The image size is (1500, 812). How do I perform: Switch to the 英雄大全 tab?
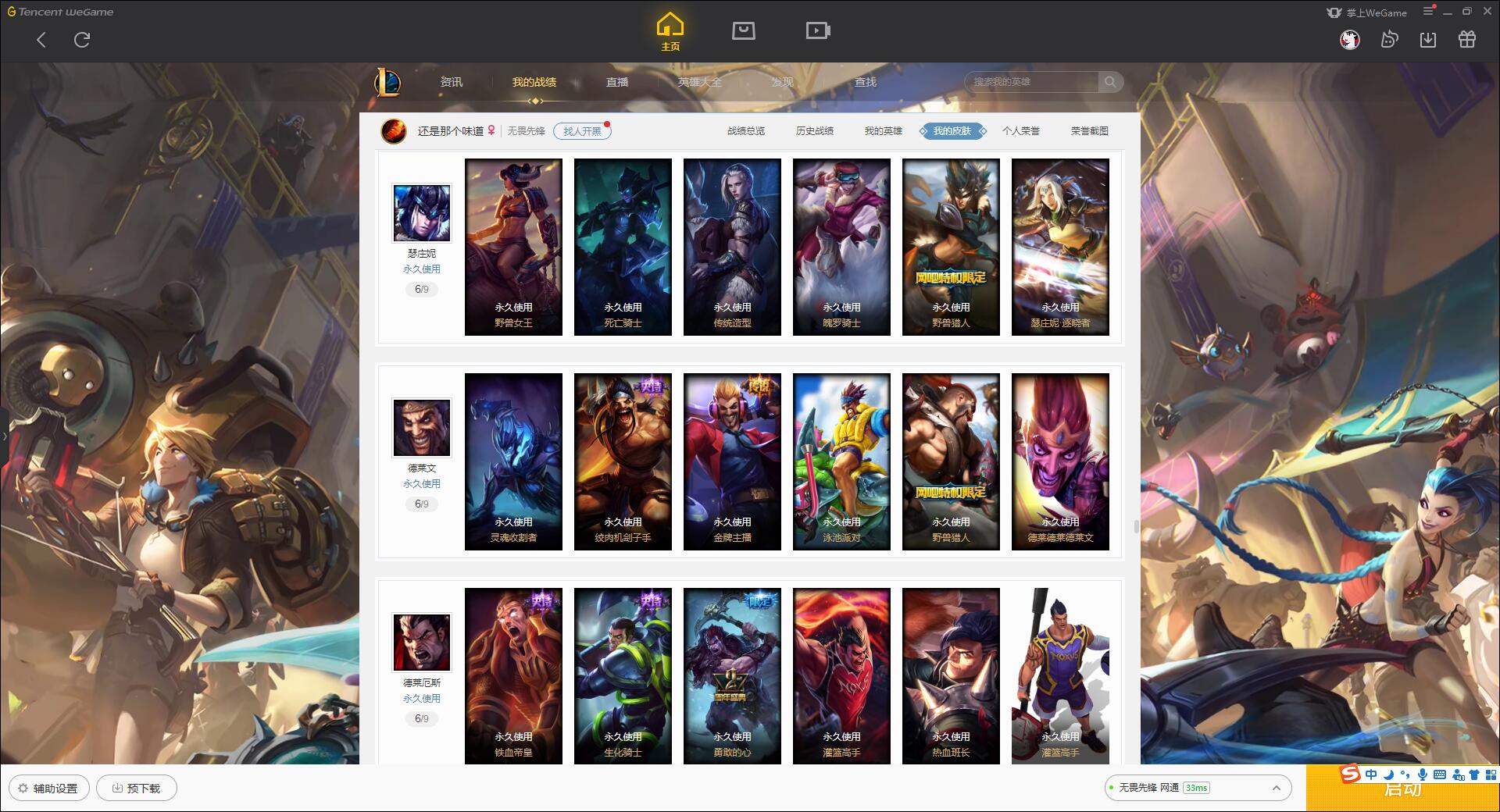click(x=700, y=82)
